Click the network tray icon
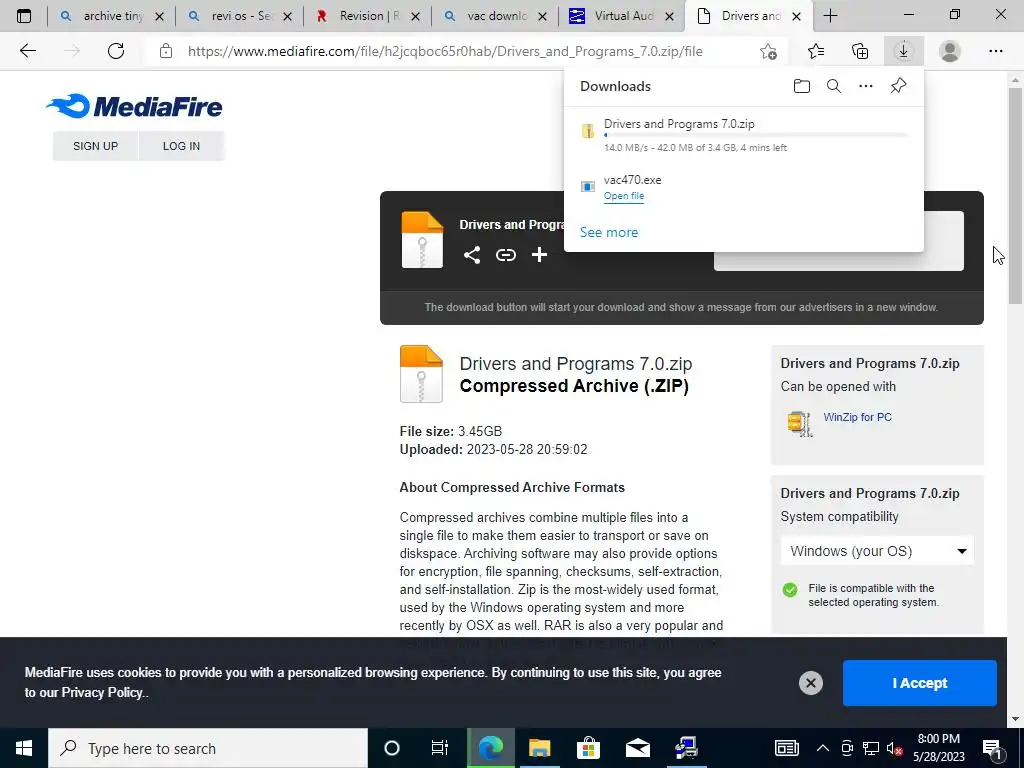 point(871,748)
